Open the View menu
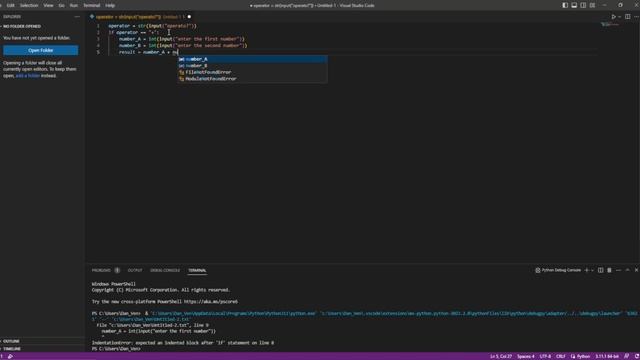 [48, 5]
